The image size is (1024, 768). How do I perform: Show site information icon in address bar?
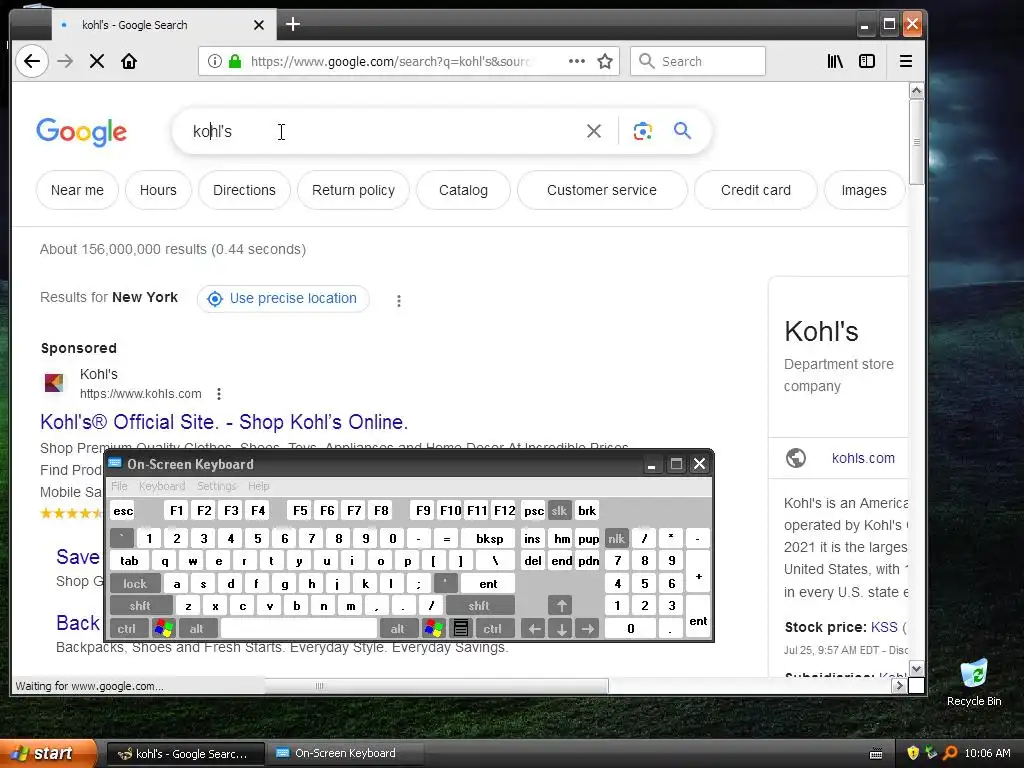pyautogui.click(x=214, y=61)
